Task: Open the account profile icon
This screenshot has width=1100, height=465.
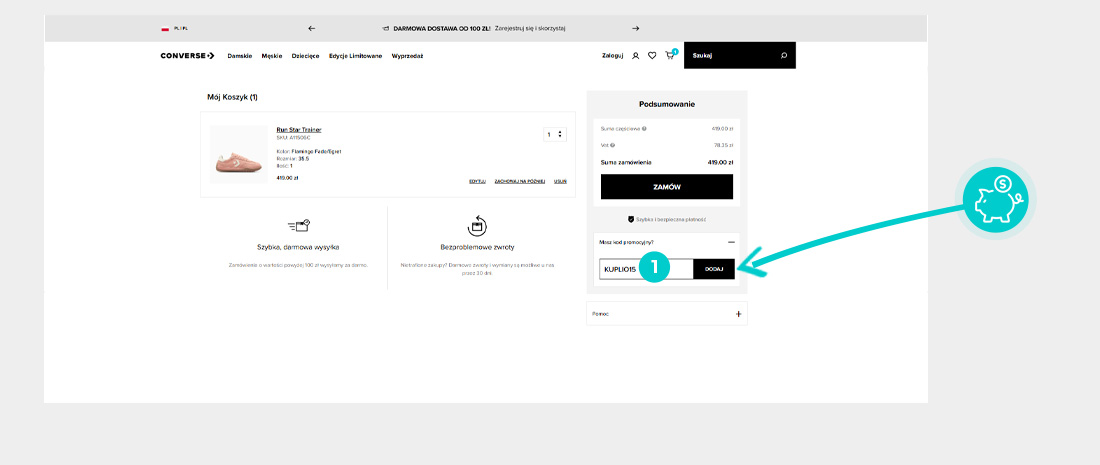Action: coord(636,55)
